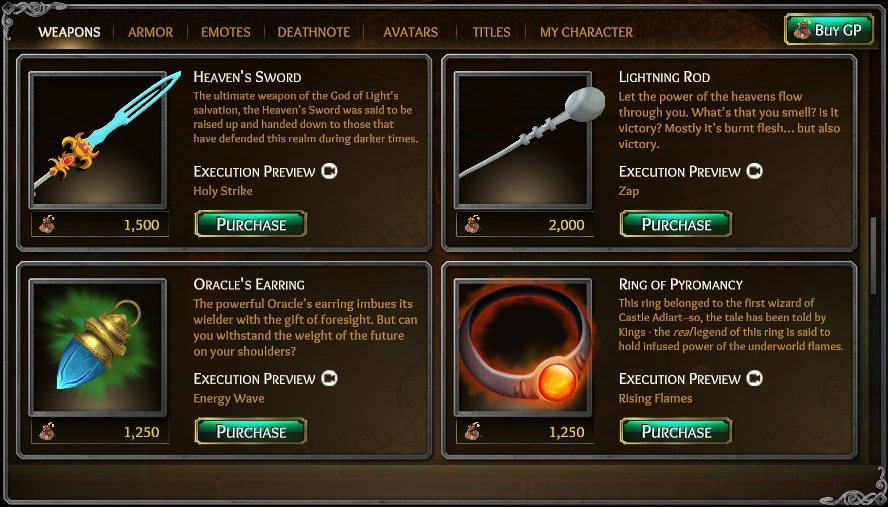The height and width of the screenshot is (507, 888).
Task: Click the Buy GP button
Action: click(829, 29)
